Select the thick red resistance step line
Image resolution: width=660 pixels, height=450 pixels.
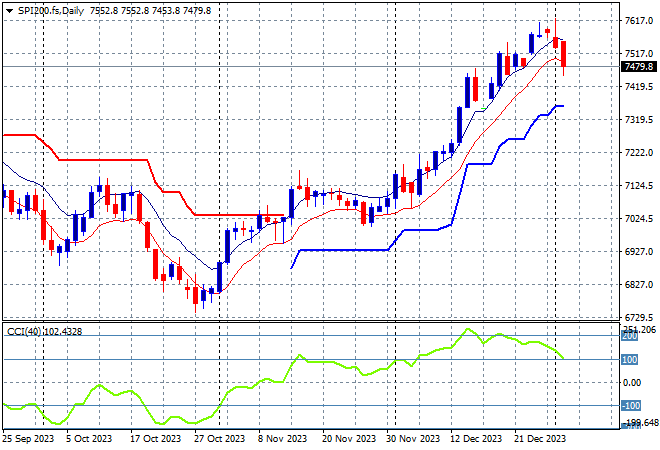click(x=100, y=159)
